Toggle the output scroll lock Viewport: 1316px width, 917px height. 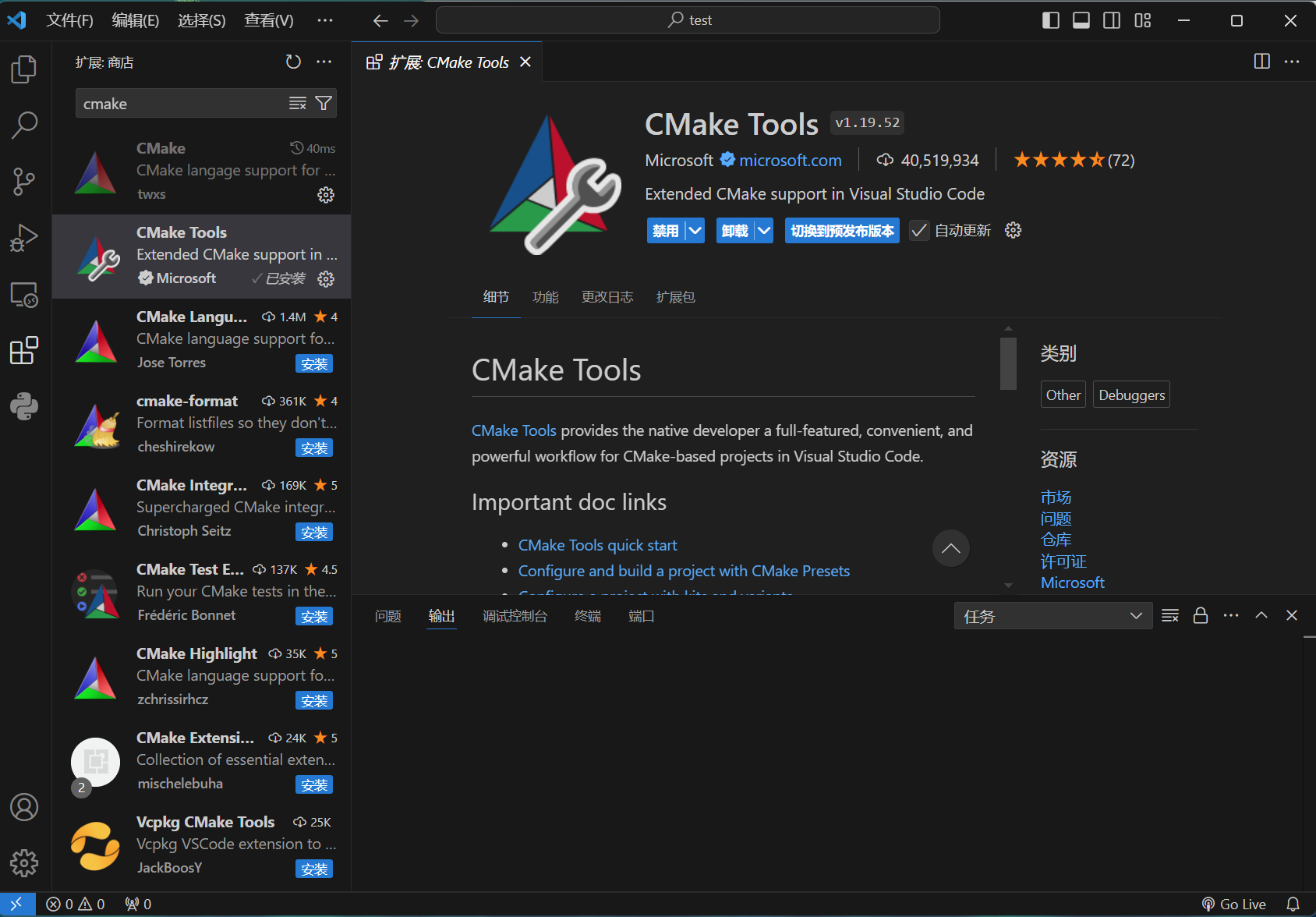(1201, 616)
